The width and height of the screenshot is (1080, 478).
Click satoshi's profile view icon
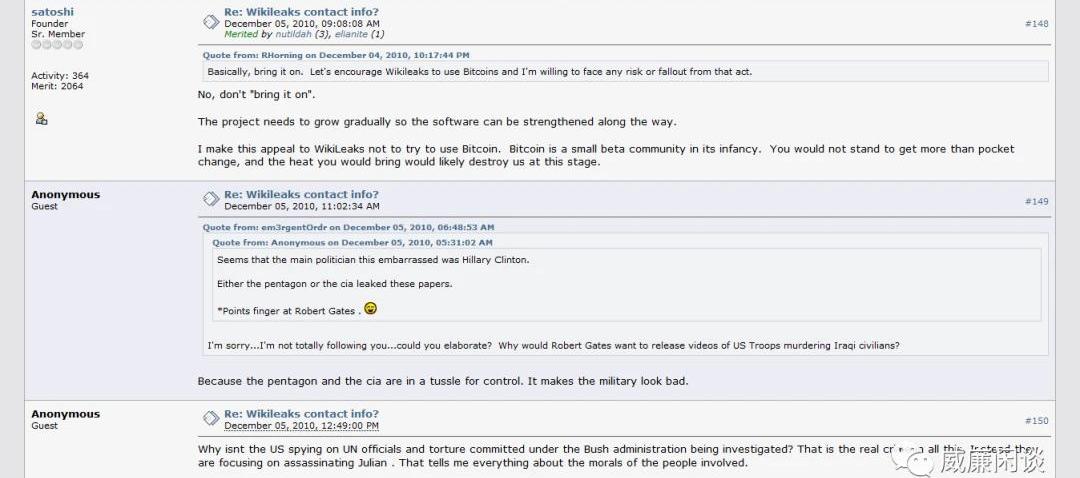41,118
